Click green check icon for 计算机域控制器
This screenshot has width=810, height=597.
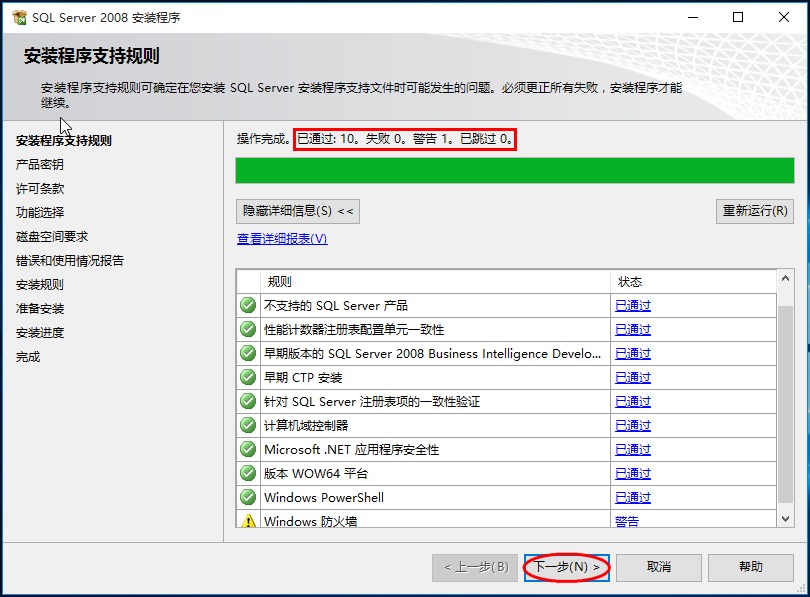(248, 425)
